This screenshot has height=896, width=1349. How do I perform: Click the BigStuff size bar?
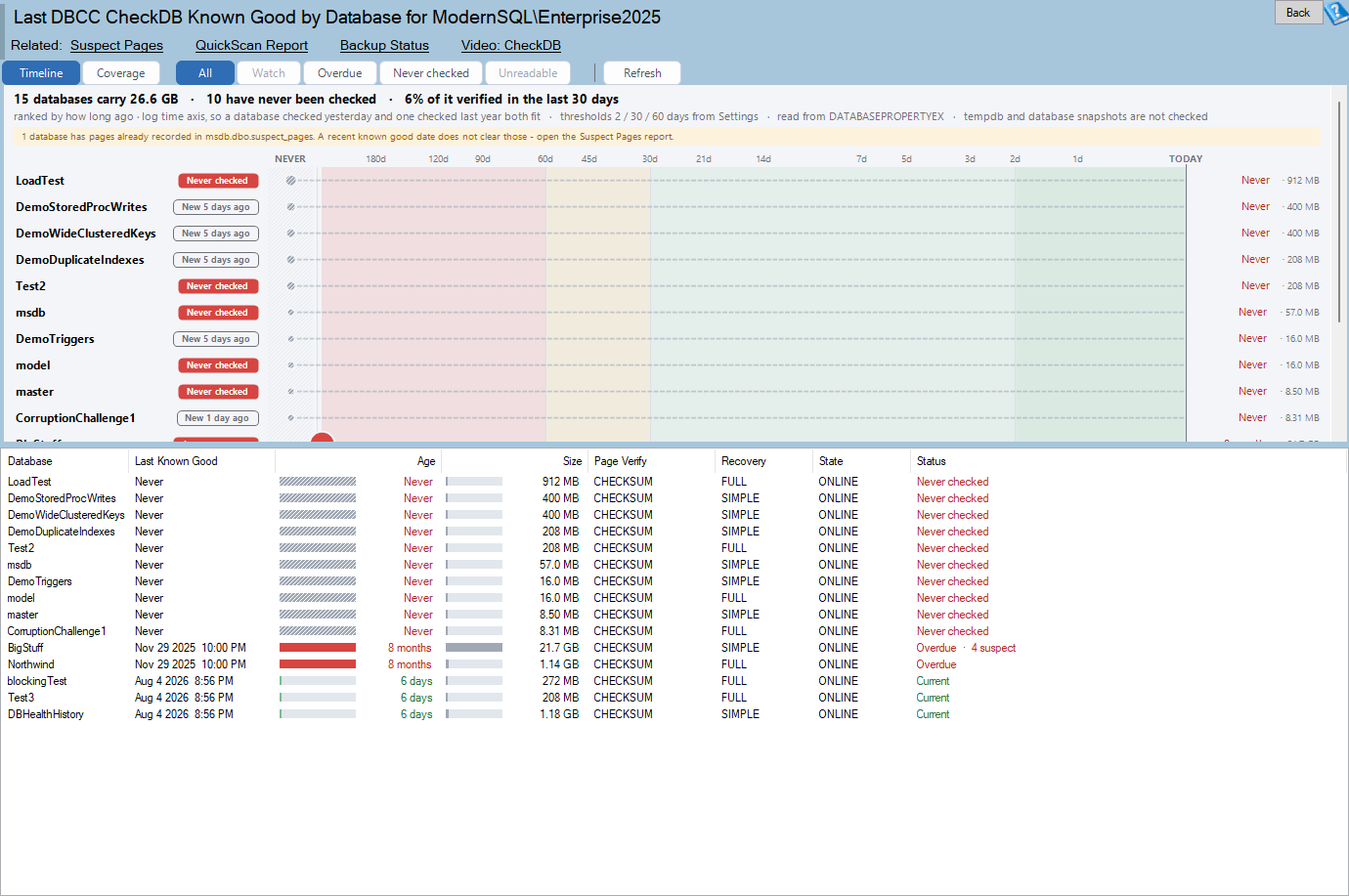(474, 648)
